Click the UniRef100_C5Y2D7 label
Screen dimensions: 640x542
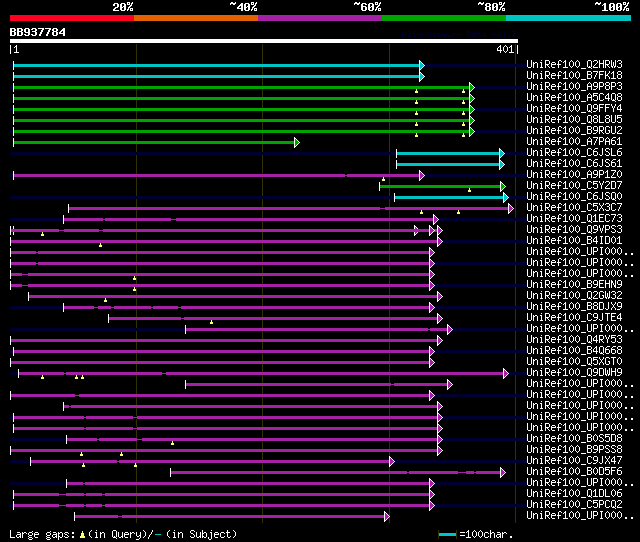pyautogui.click(x=574, y=186)
